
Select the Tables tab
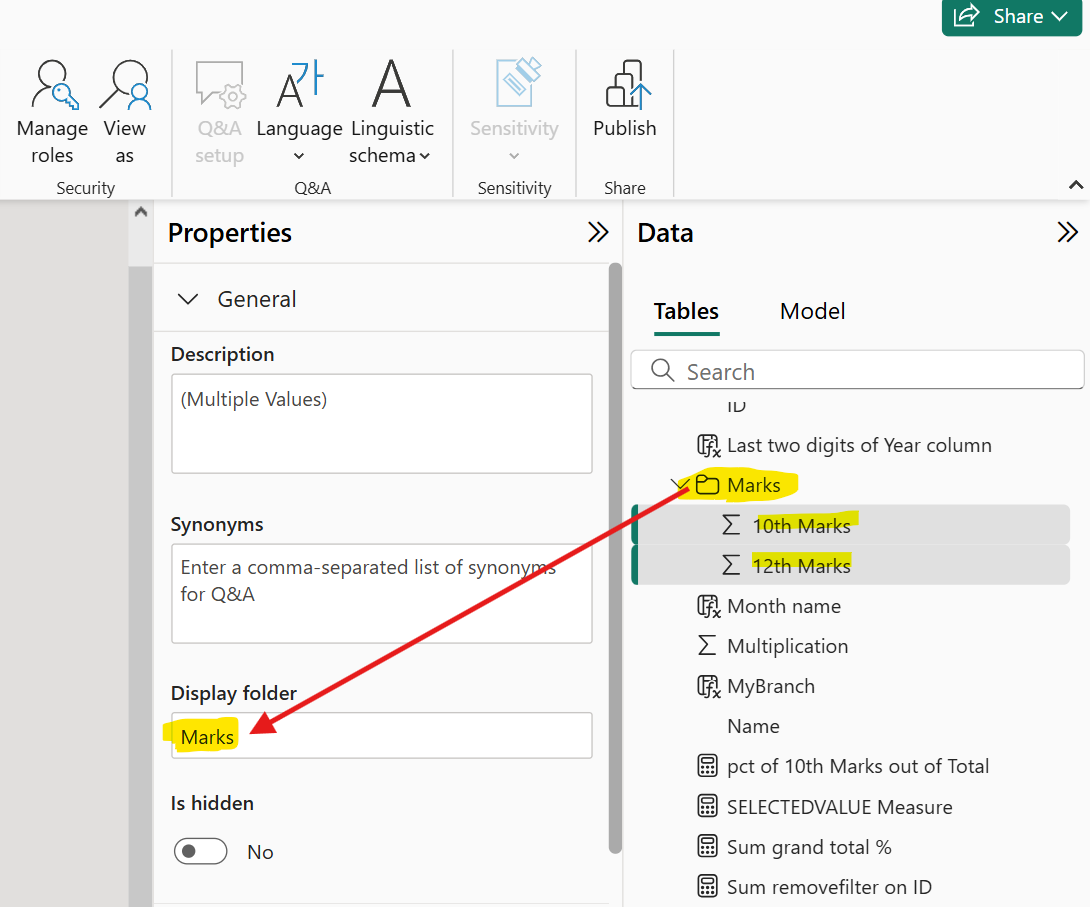[x=686, y=311]
